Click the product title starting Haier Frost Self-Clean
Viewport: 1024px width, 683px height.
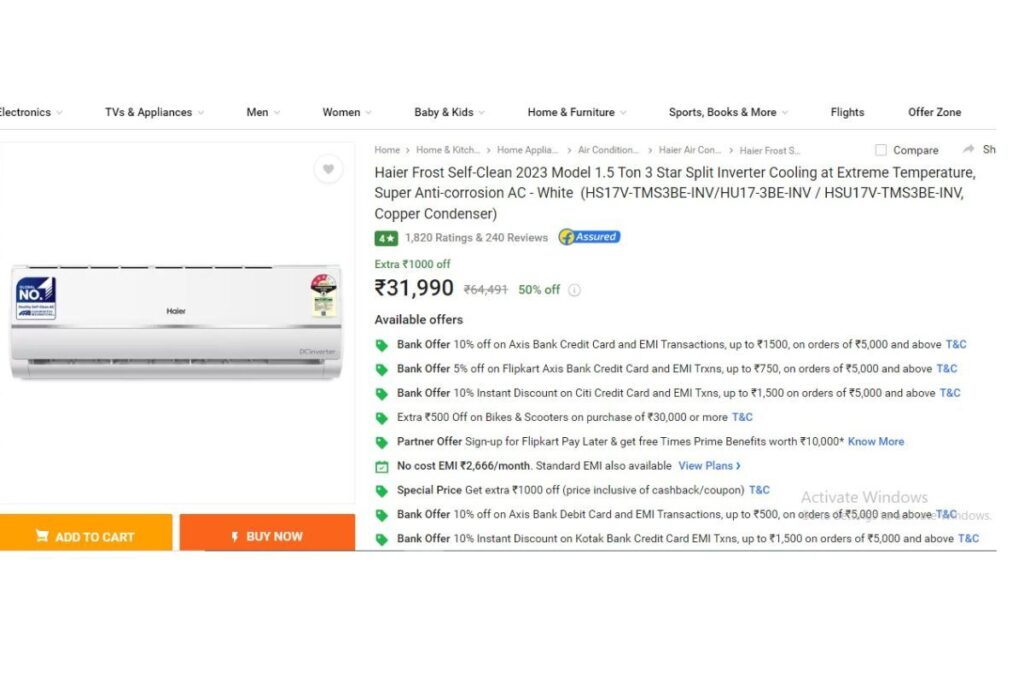coord(675,193)
